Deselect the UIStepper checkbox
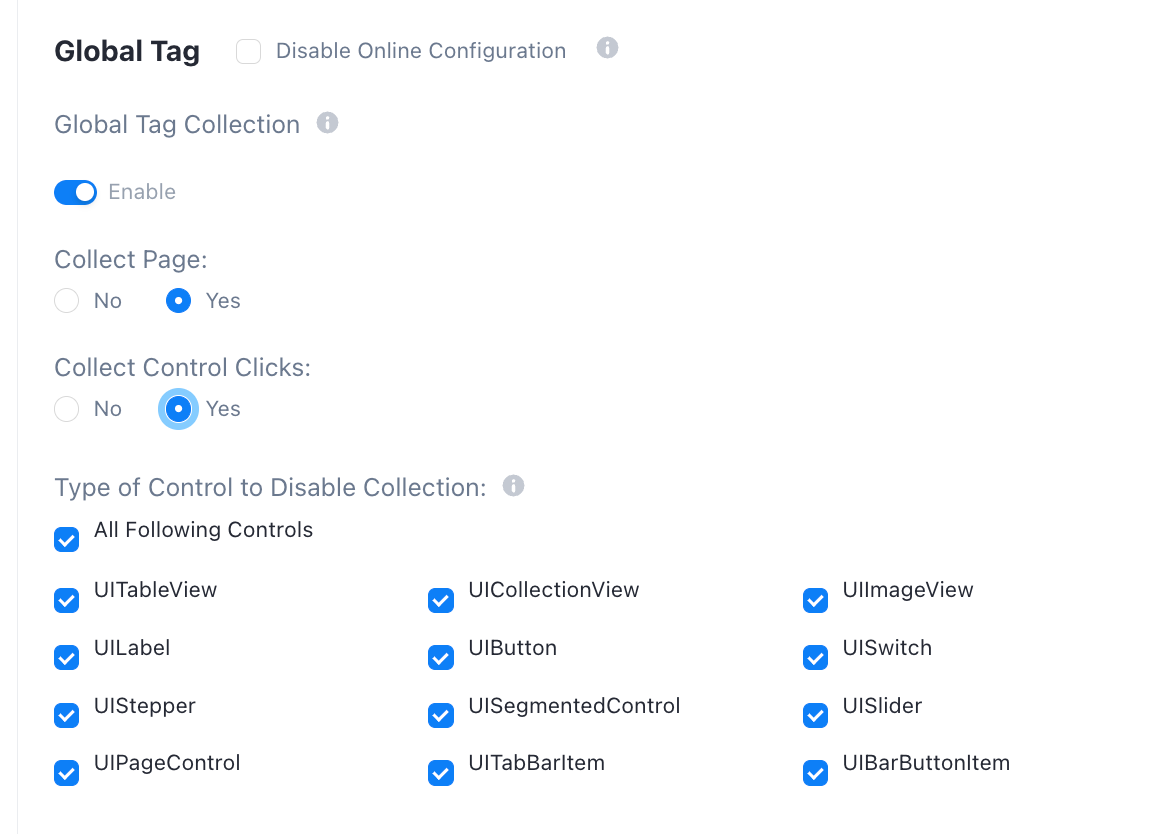The width and height of the screenshot is (1162, 834). click(x=67, y=715)
